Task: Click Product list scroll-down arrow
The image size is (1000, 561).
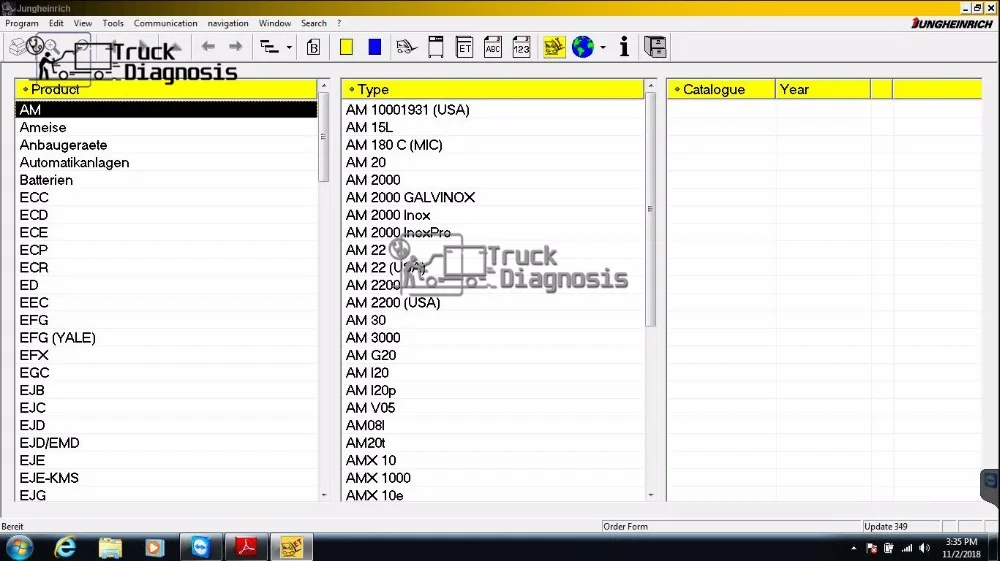Action: 324,495
